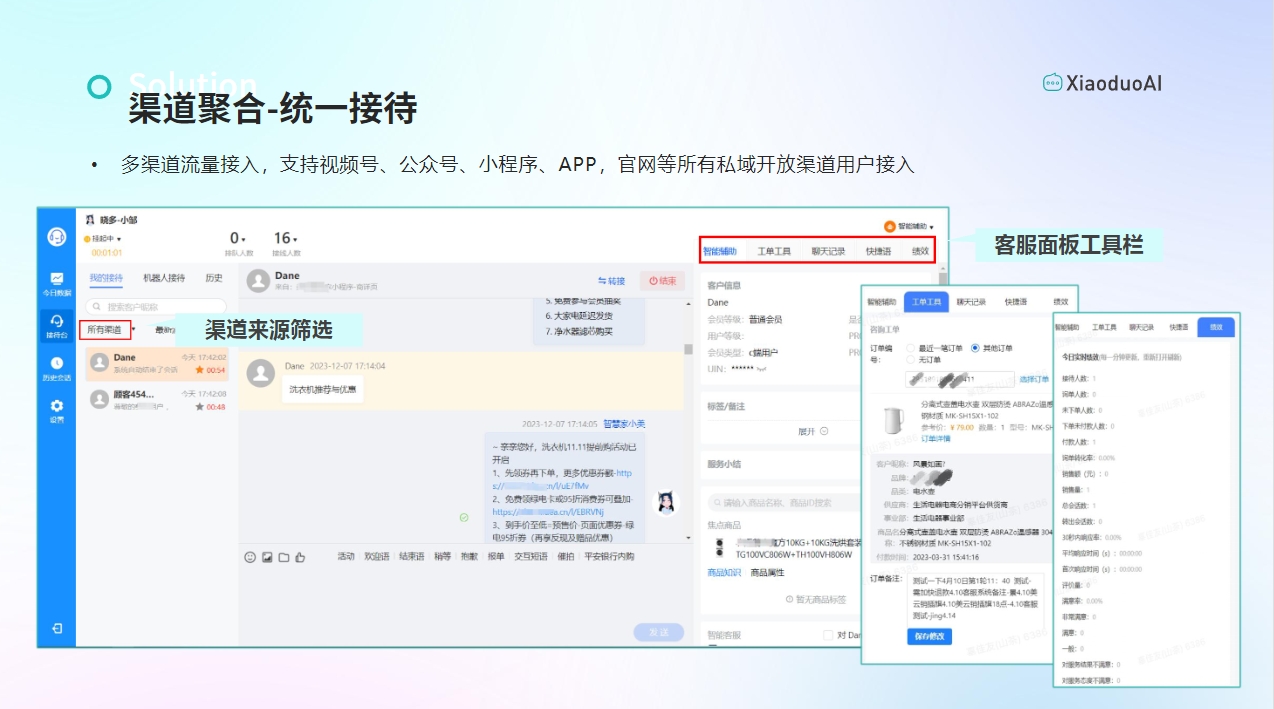Click the 洗衣机推荐与优惠 message bubble
Viewport: 1274px width, 709px height.
pos(322,389)
